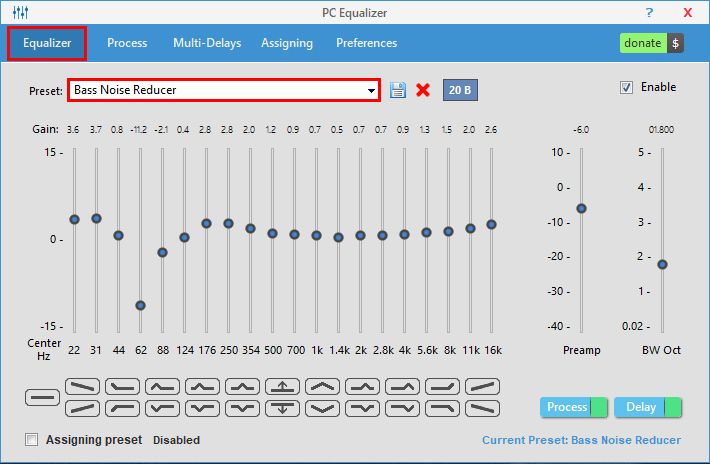Delete the preset using the red X icon
Image resolution: width=710 pixels, height=464 pixels.
click(423, 90)
